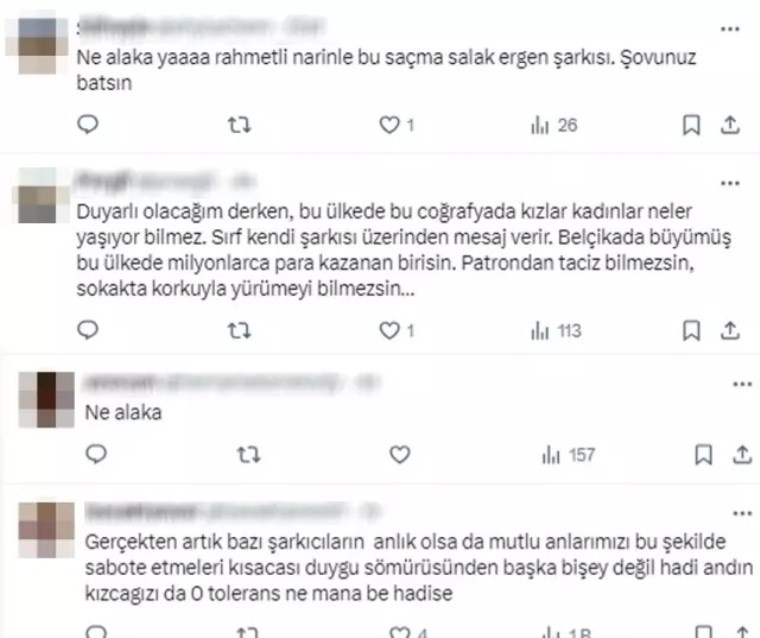Open avatar of 'Ne alaka' tweet author
The image size is (760, 638).
point(47,399)
